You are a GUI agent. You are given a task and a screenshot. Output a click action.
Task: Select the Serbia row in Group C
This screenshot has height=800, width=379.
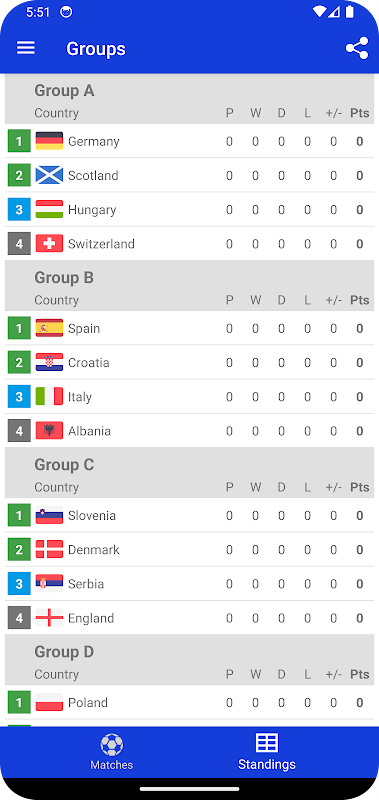coord(189,584)
